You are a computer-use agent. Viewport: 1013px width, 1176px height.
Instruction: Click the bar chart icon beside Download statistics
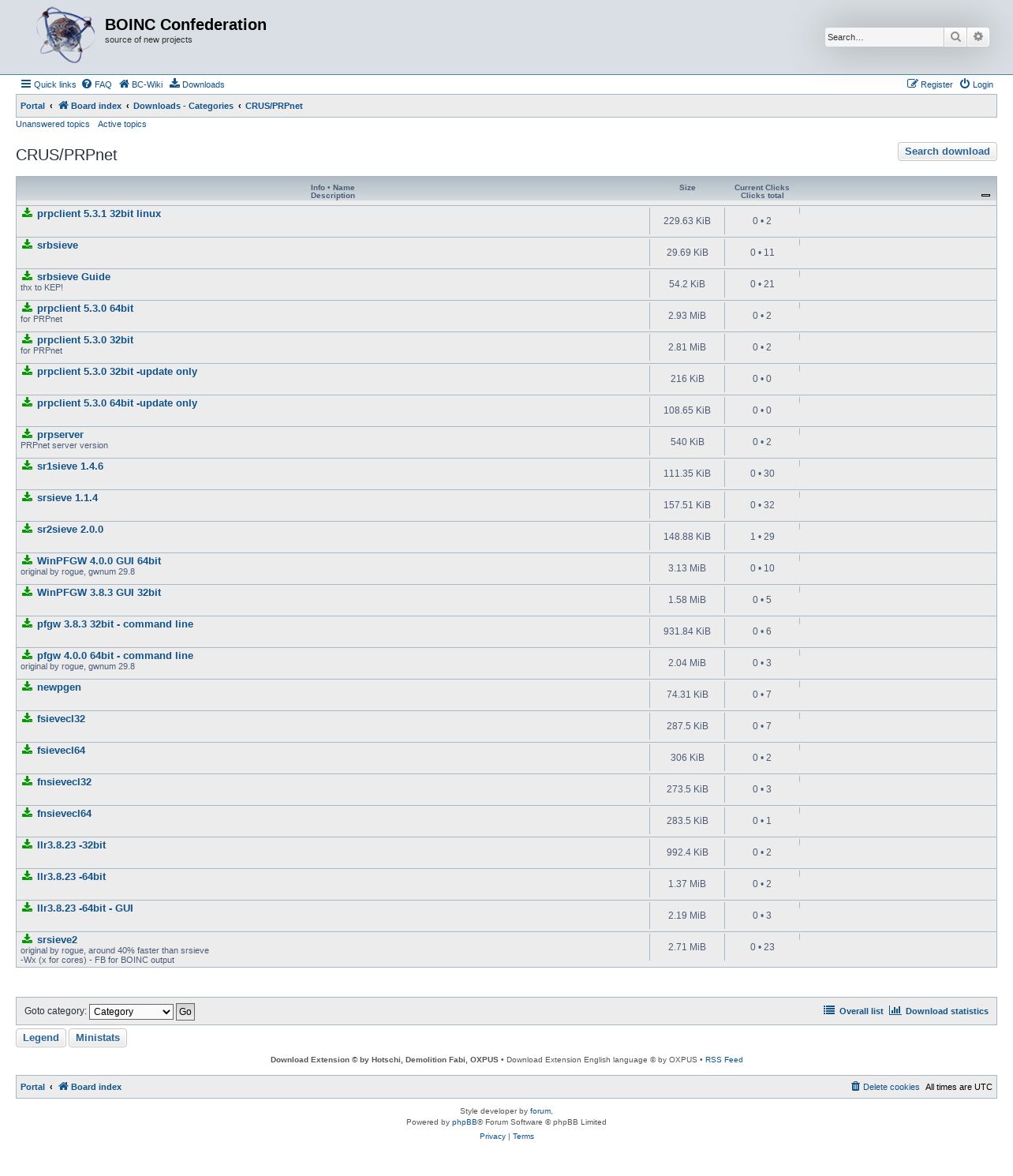click(895, 1010)
